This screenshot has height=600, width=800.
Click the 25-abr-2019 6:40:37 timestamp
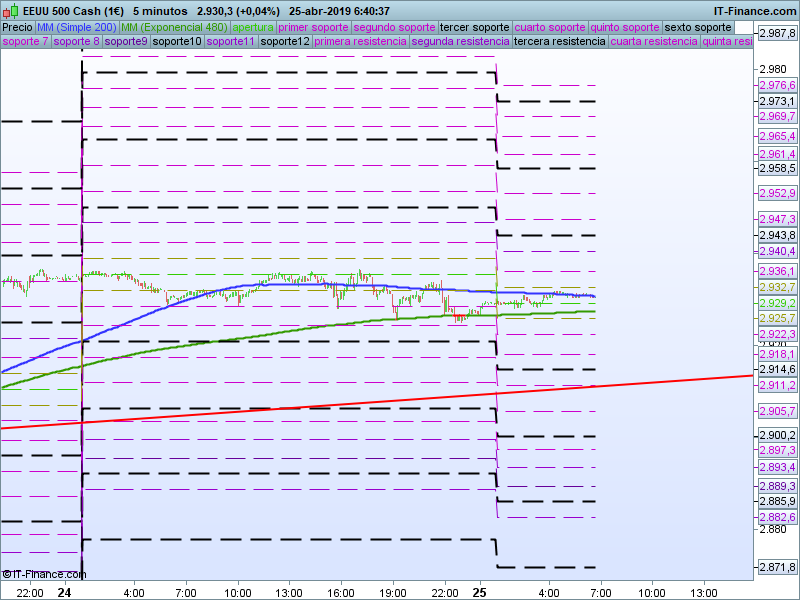pos(339,11)
